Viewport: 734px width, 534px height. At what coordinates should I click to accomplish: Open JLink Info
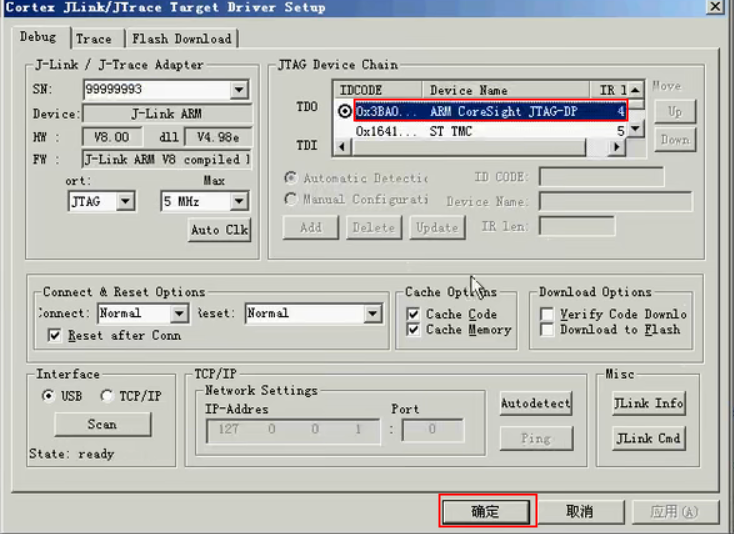tap(649, 403)
